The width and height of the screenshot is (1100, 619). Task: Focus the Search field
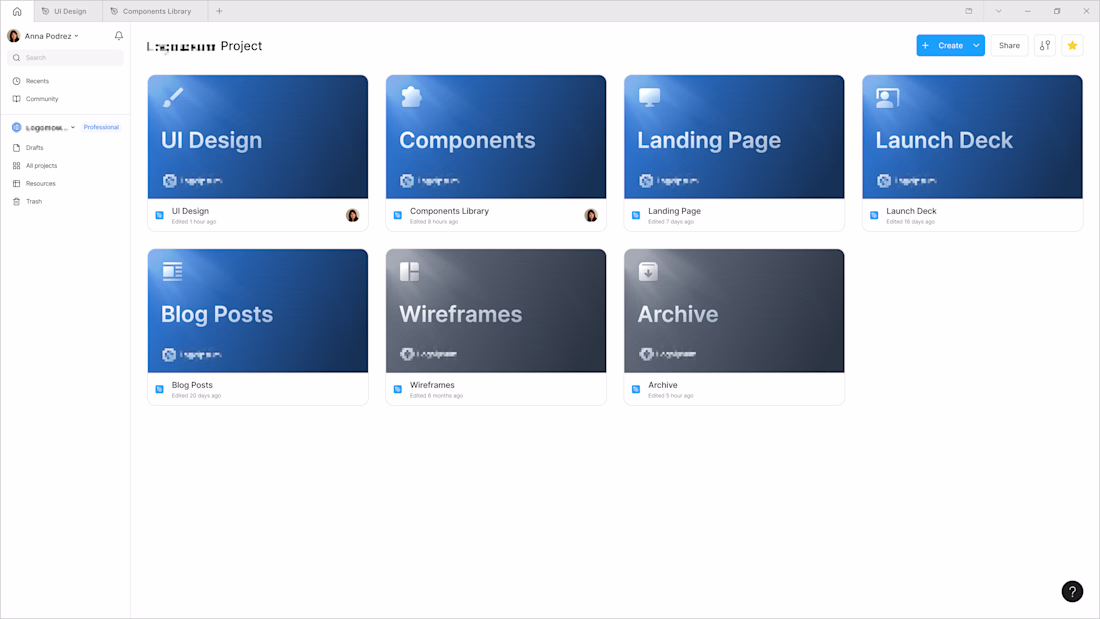(65, 58)
